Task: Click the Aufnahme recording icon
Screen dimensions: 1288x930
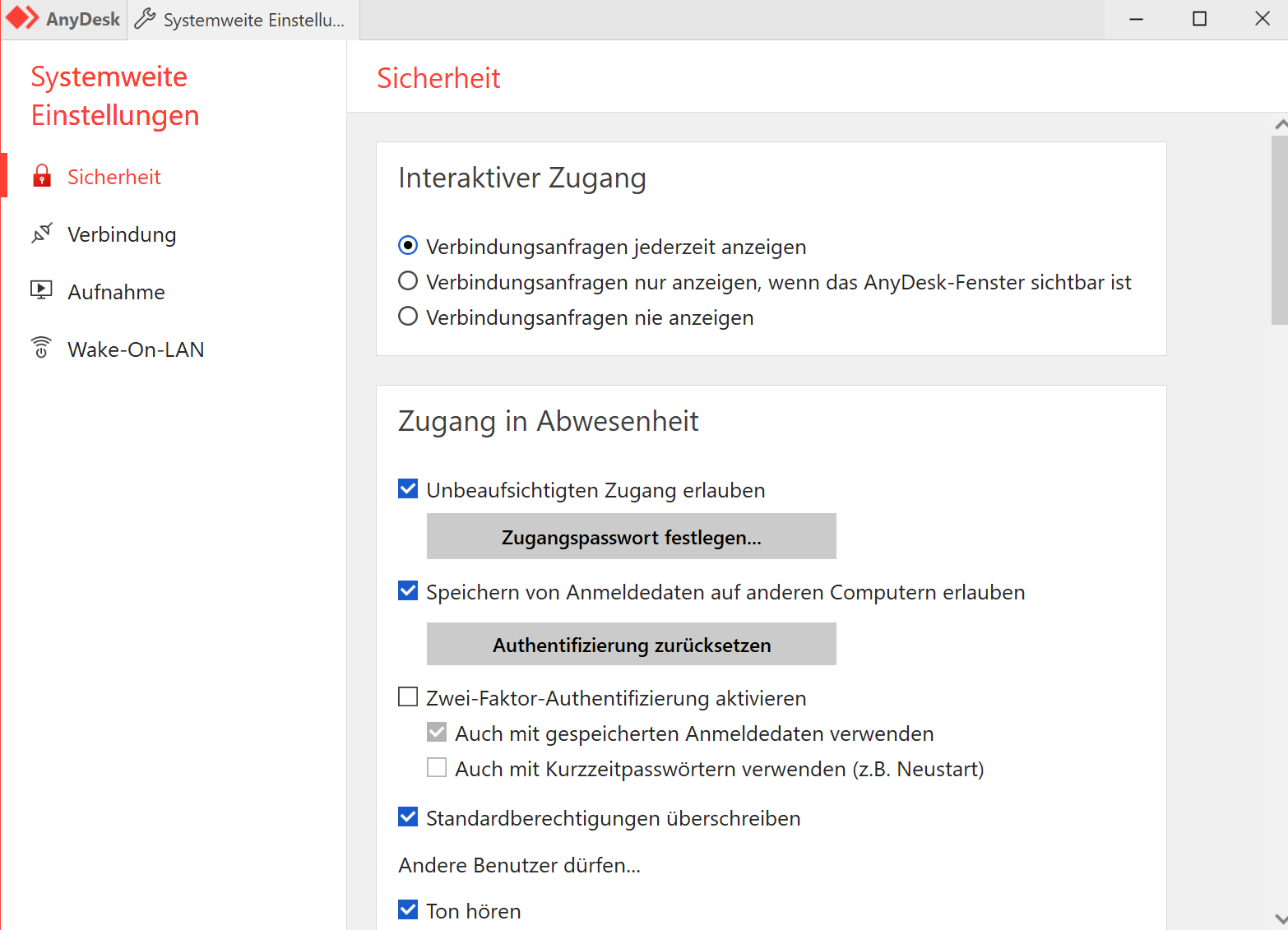Action: tap(42, 290)
